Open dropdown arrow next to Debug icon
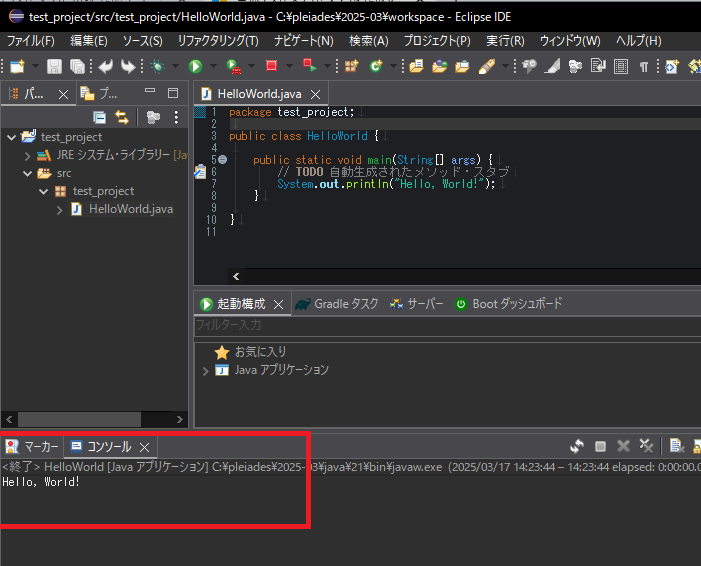This screenshot has height=566, width=701. click(175, 67)
